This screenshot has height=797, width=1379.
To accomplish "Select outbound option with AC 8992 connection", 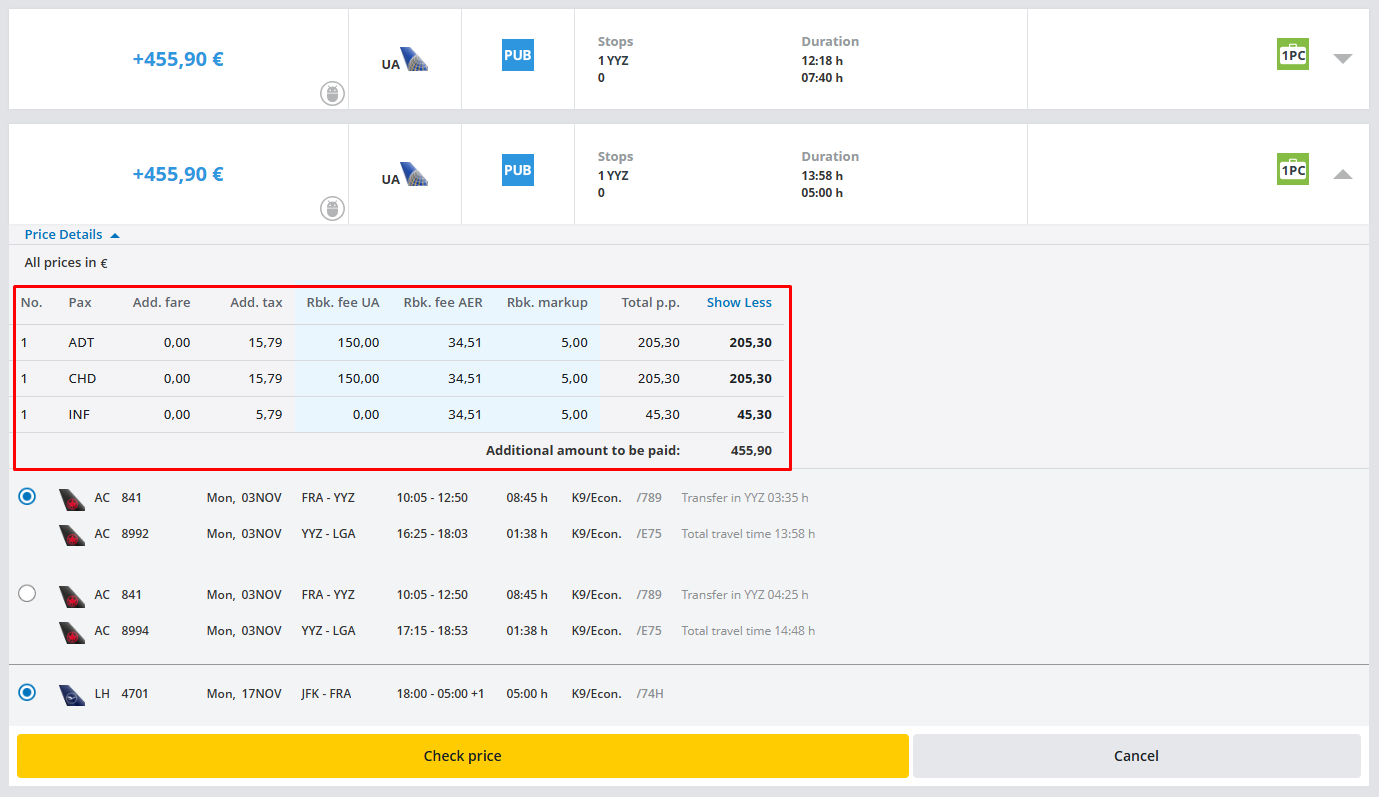I will tap(27, 497).
